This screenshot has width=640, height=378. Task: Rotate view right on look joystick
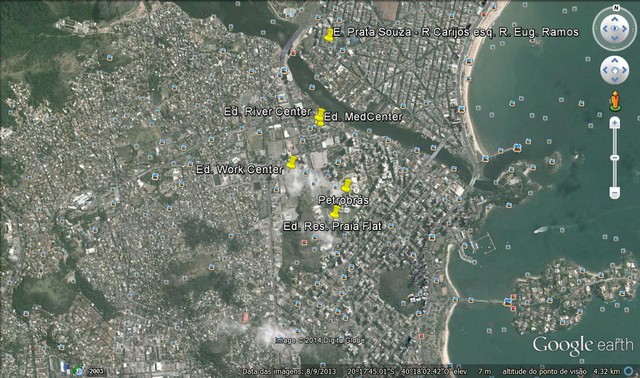point(624,29)
